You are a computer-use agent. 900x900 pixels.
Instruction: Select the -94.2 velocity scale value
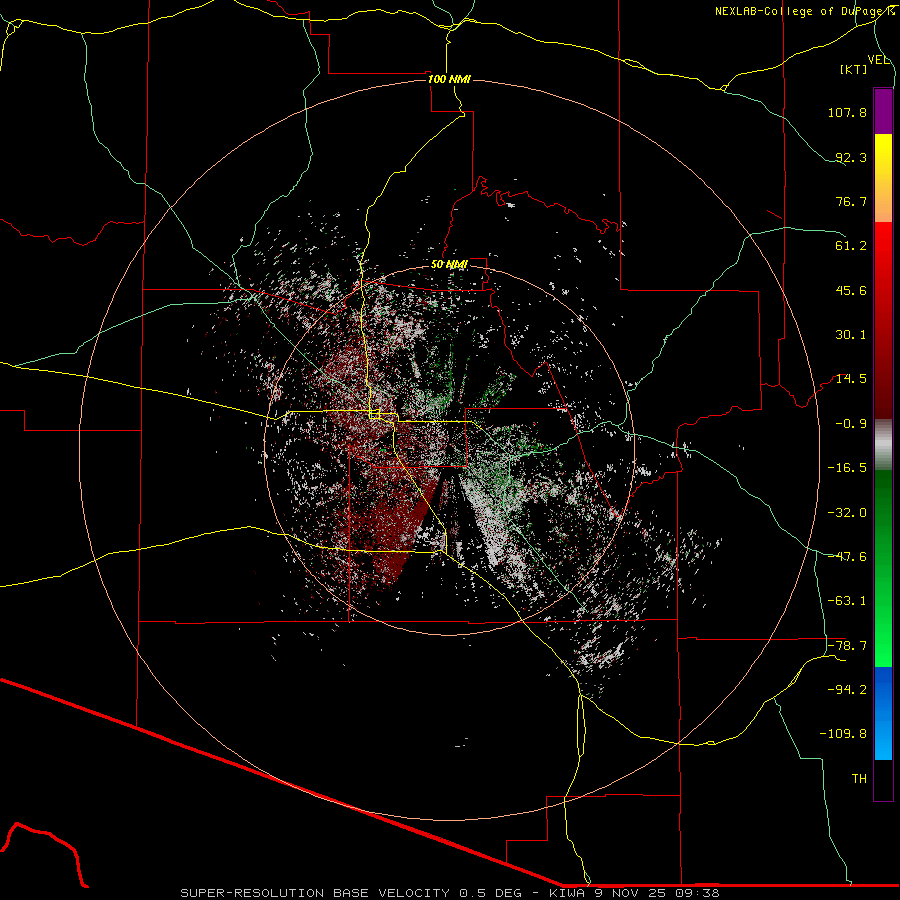(847, 689)
